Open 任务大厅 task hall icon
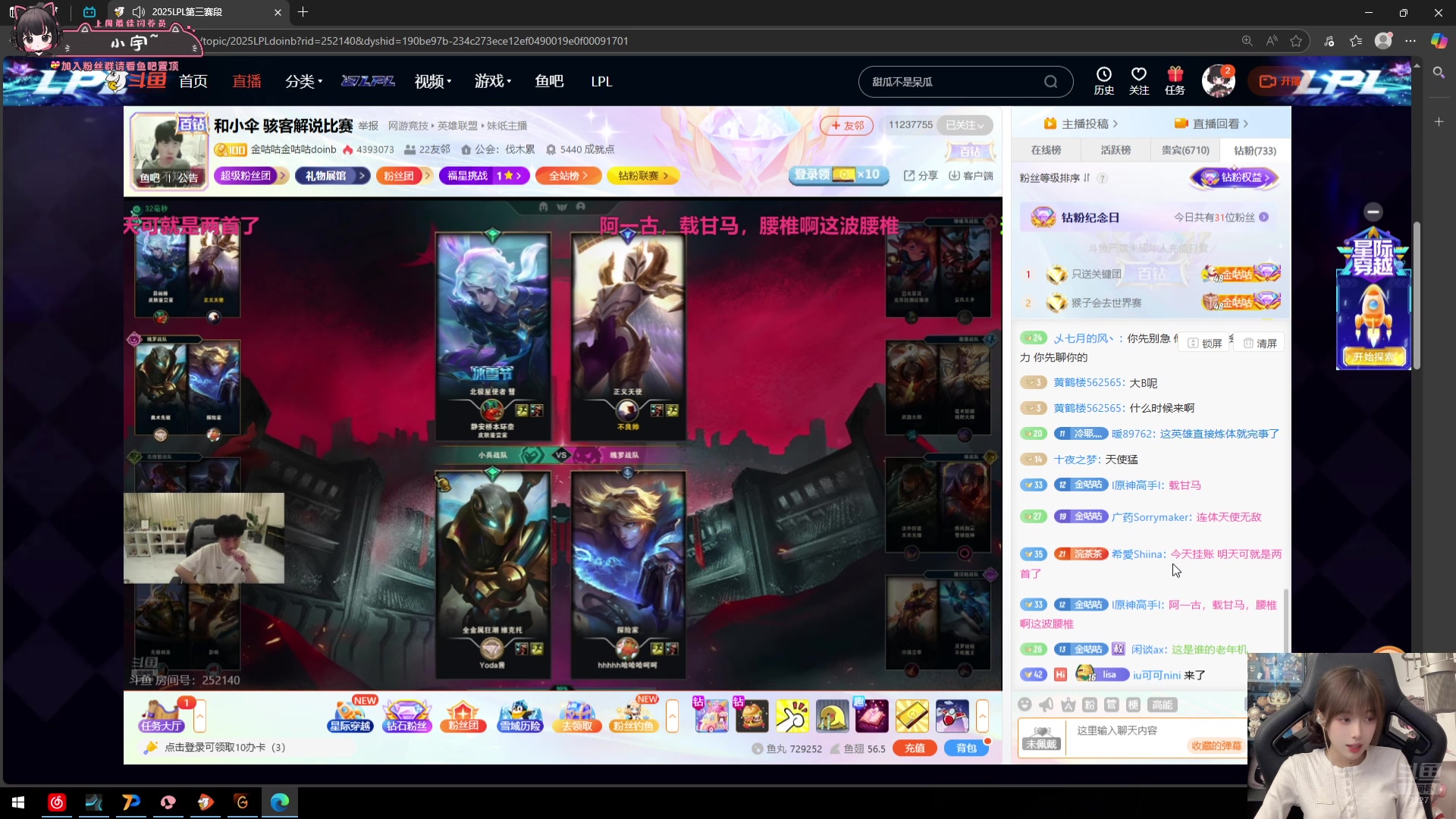The width and height of the screenshot is (1456, 819). [161, 716]
